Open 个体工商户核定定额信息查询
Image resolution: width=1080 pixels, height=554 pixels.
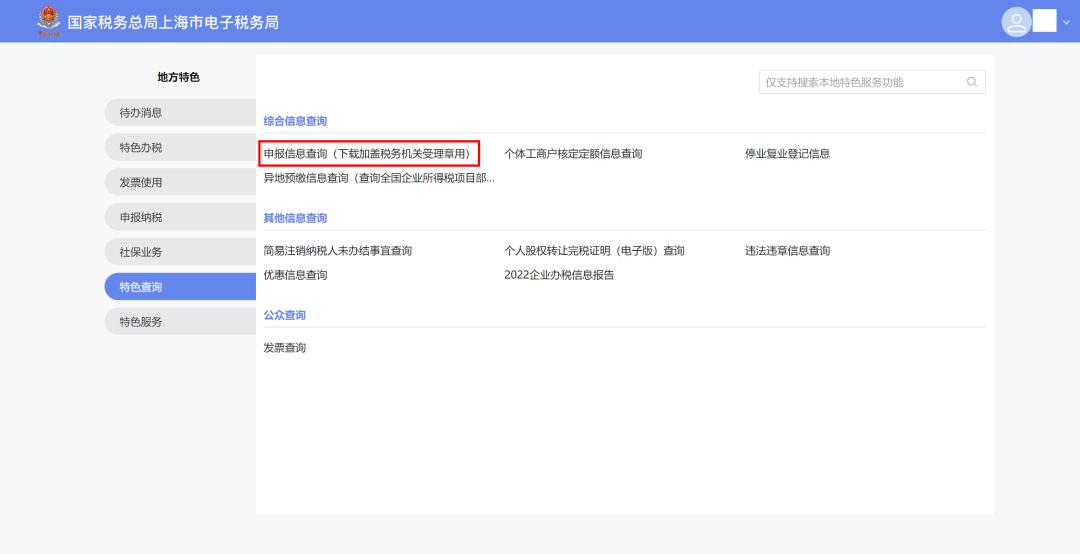click(x=573, y=153)
